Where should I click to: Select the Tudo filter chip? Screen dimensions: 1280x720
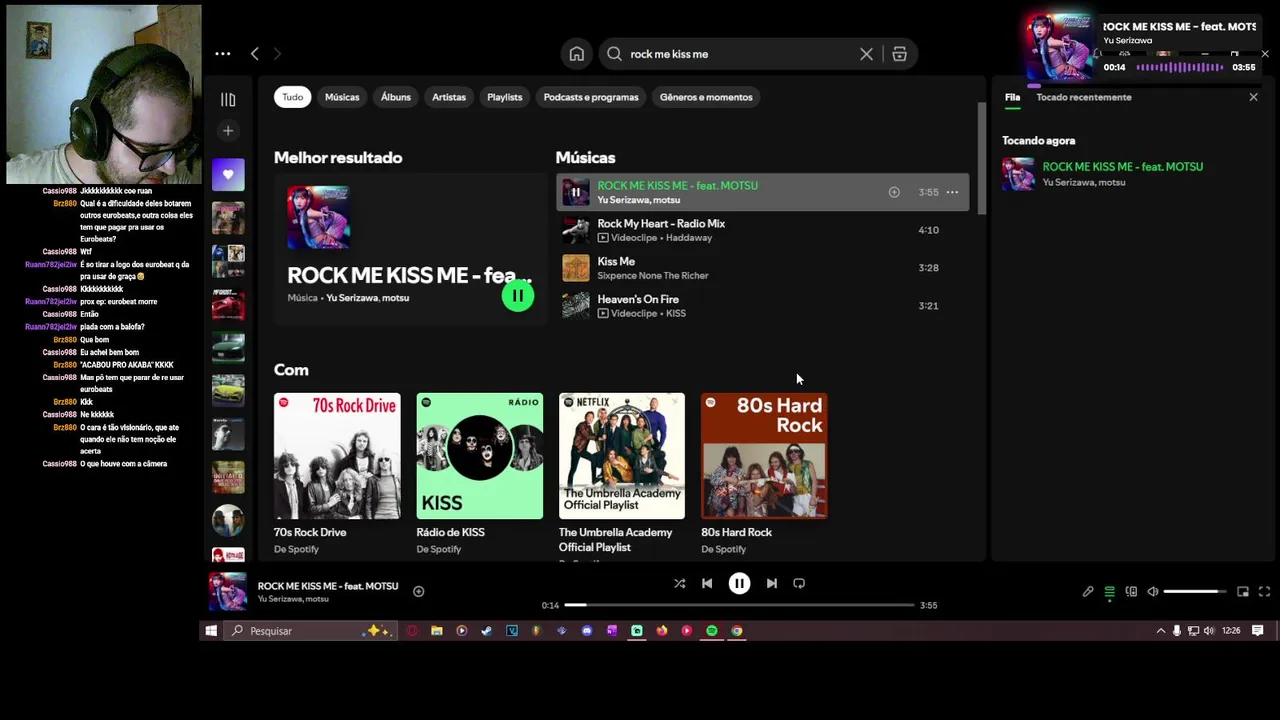point(293,97)
